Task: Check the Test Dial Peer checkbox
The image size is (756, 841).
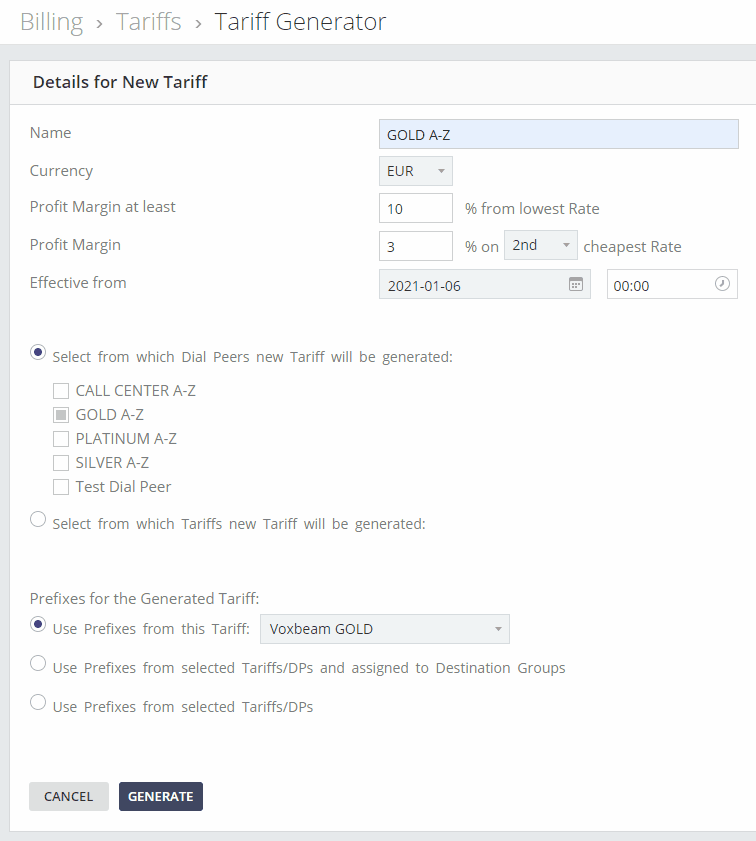Action: click(x=61, y=487)
